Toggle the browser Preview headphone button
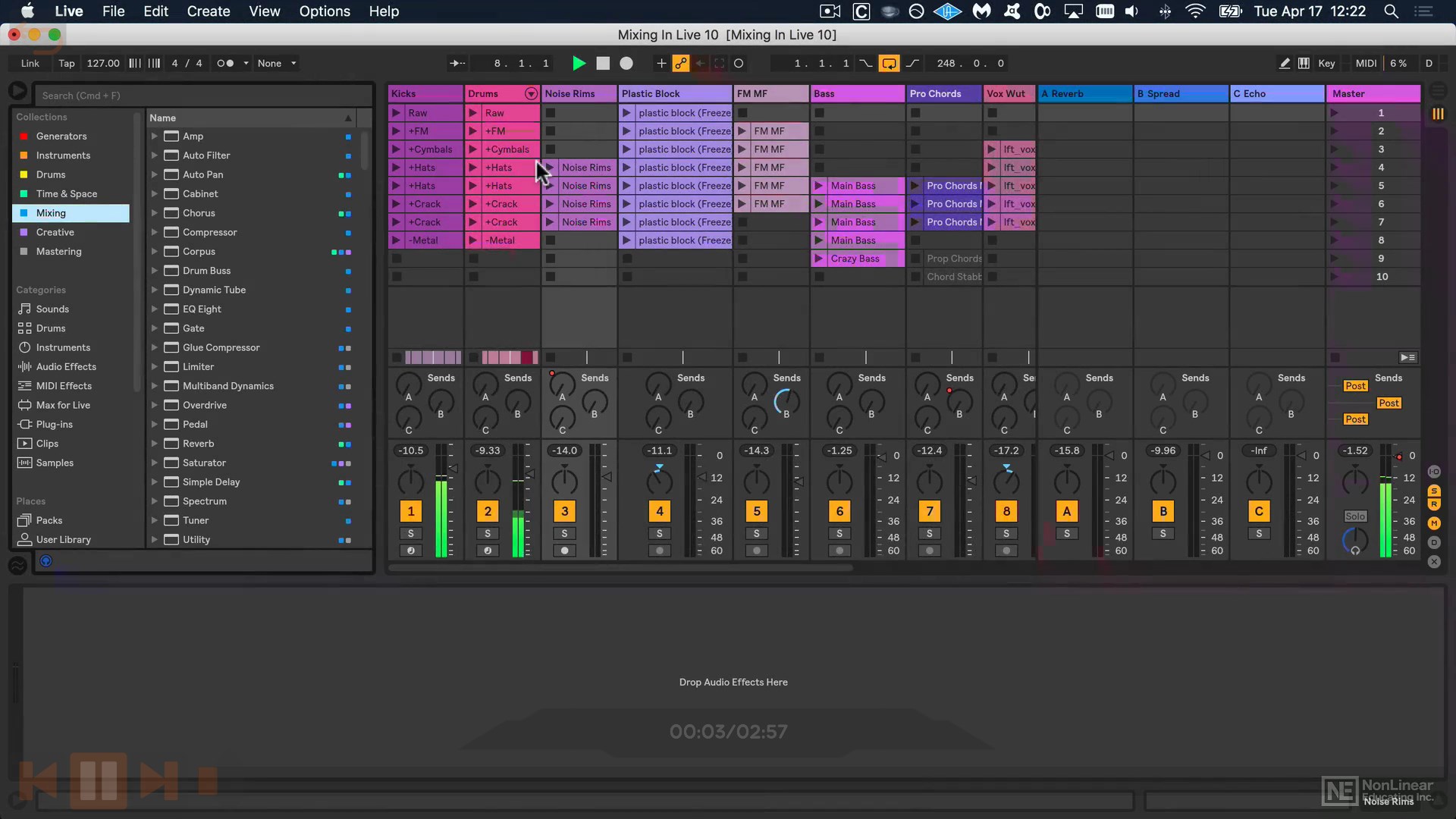Screen dimensions: 1456x819 click(x=45, y=561)
